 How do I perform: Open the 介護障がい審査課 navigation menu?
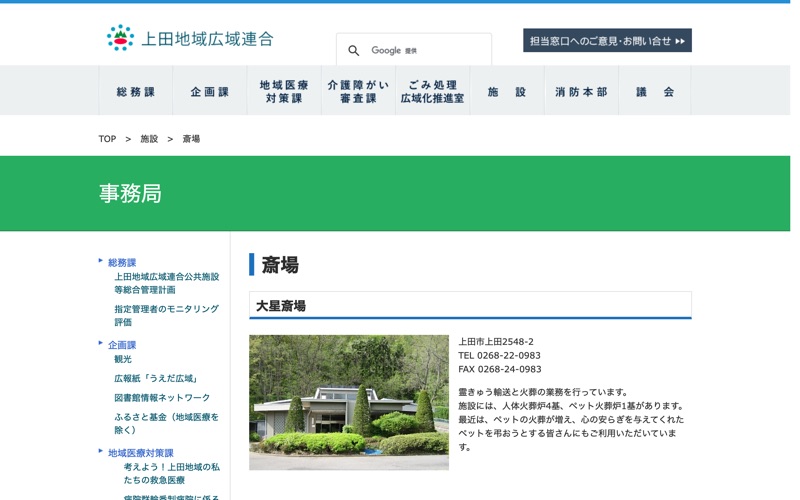358,91
